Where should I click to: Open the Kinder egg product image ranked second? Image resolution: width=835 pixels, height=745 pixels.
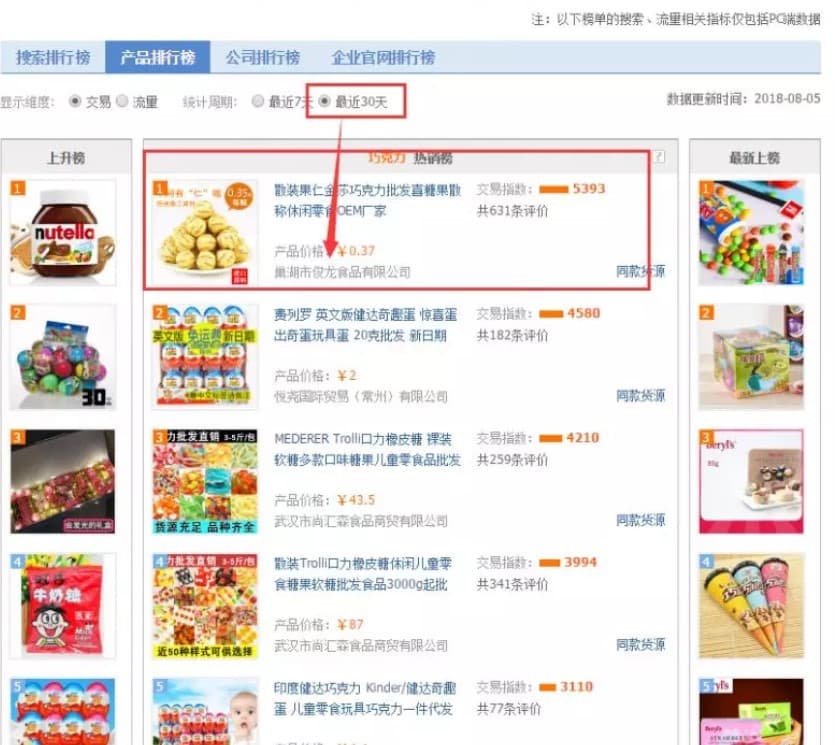tap(205, 357)
